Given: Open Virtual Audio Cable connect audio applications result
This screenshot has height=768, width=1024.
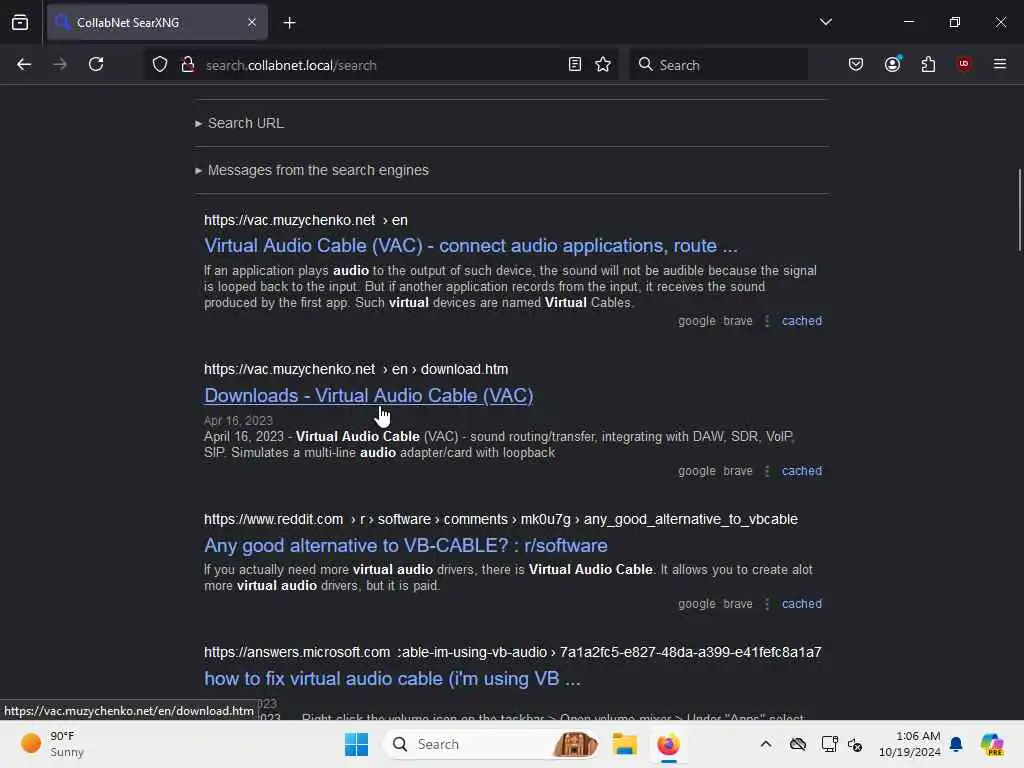Looking at the screenshot, I should 471,246.
